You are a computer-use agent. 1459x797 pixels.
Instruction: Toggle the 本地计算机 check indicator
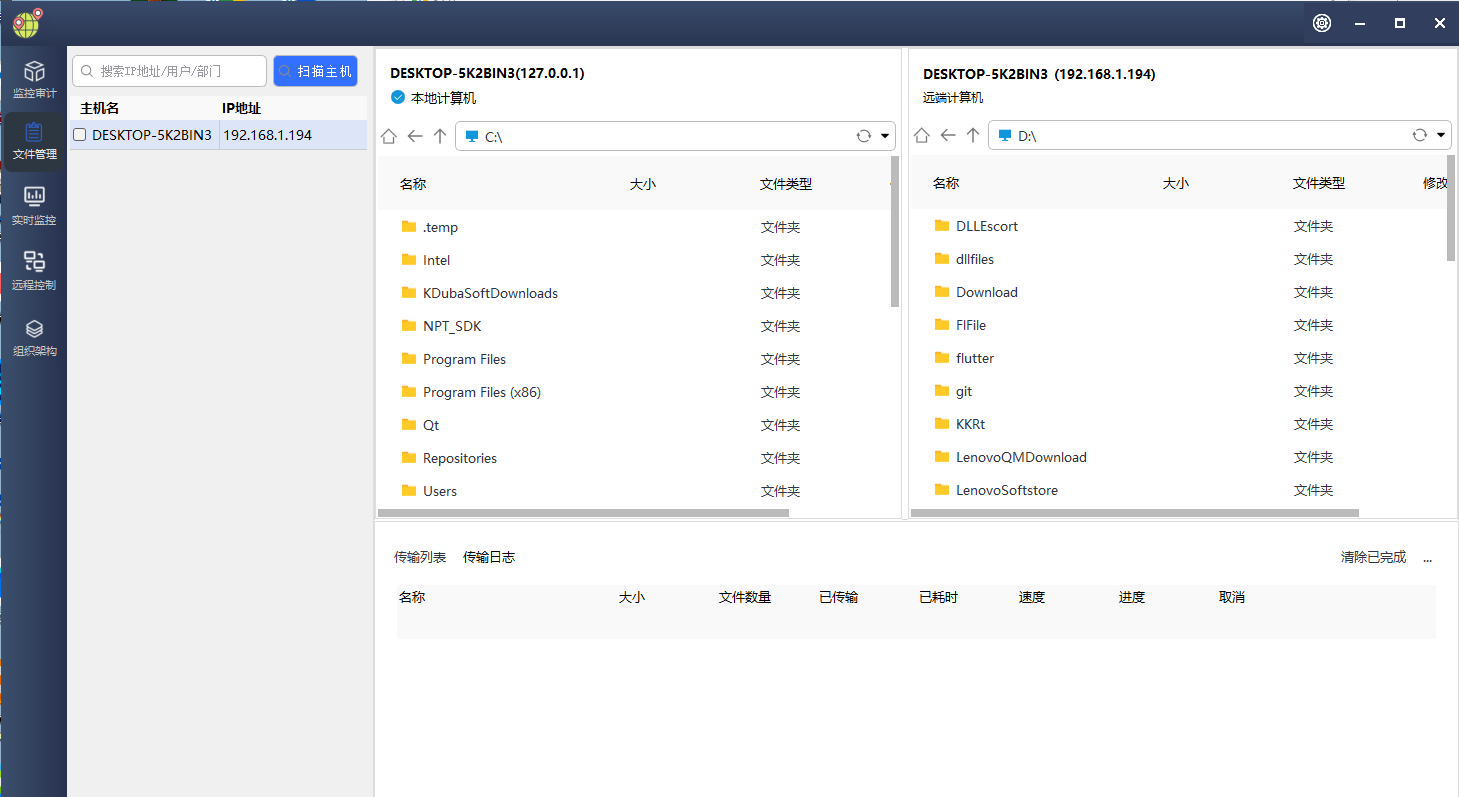coord(398,97)
